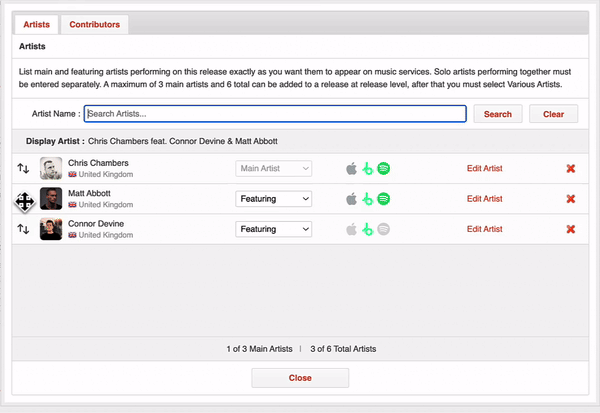Click Beatport icon for Matt Abbott

pyautogui.click(x=367, y=199)
